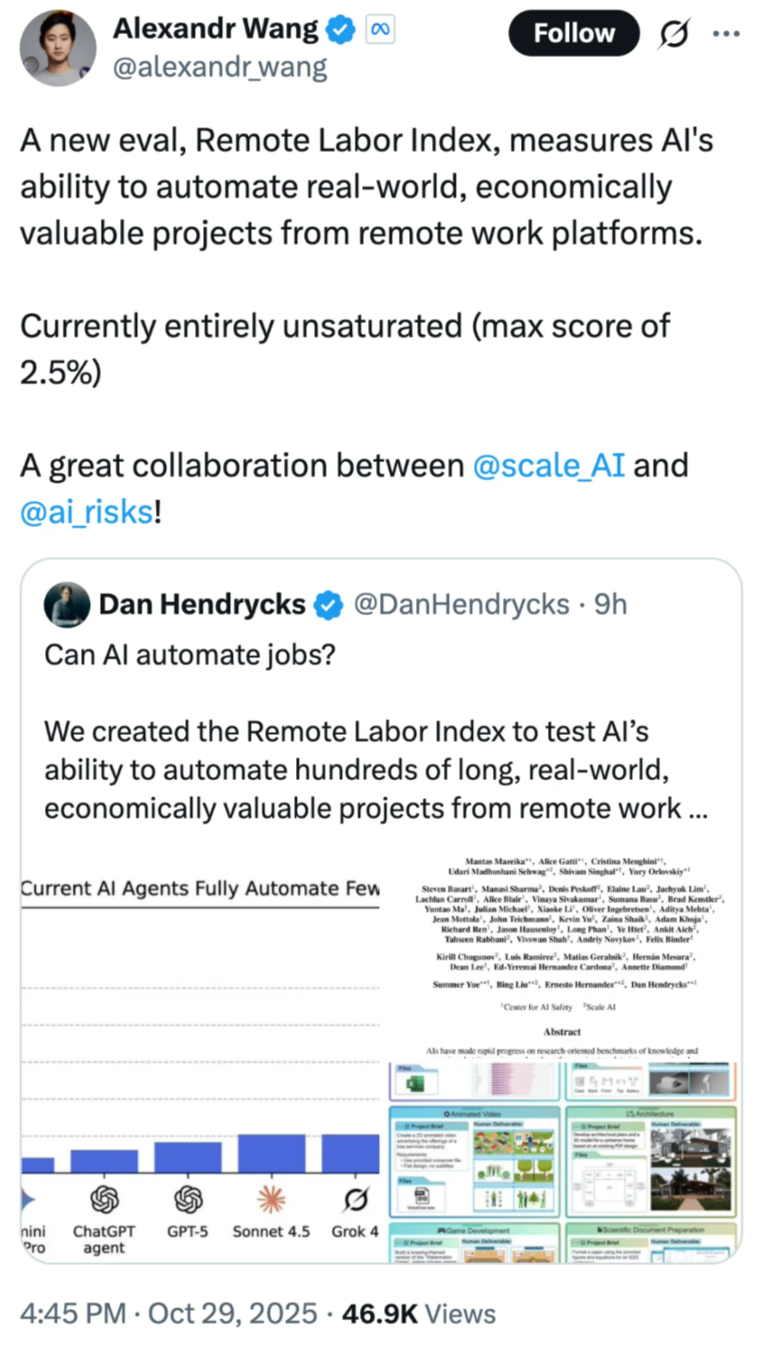Image resolution: width=762 pixels, height=1348 pixels.
Task: Click the verified badge next to Alexandr Wang
Action: point(340,29)
